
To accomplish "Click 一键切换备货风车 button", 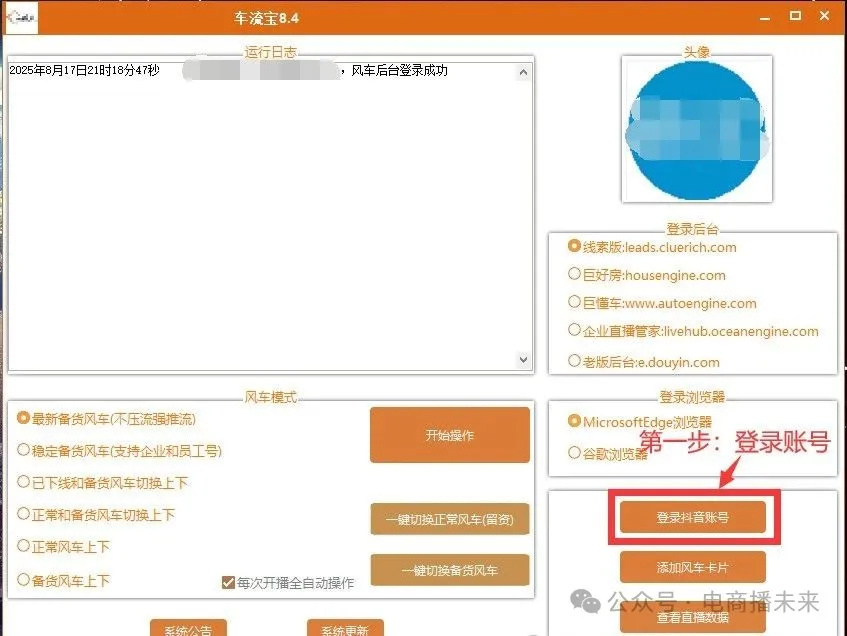I will (x=449, y=570).
